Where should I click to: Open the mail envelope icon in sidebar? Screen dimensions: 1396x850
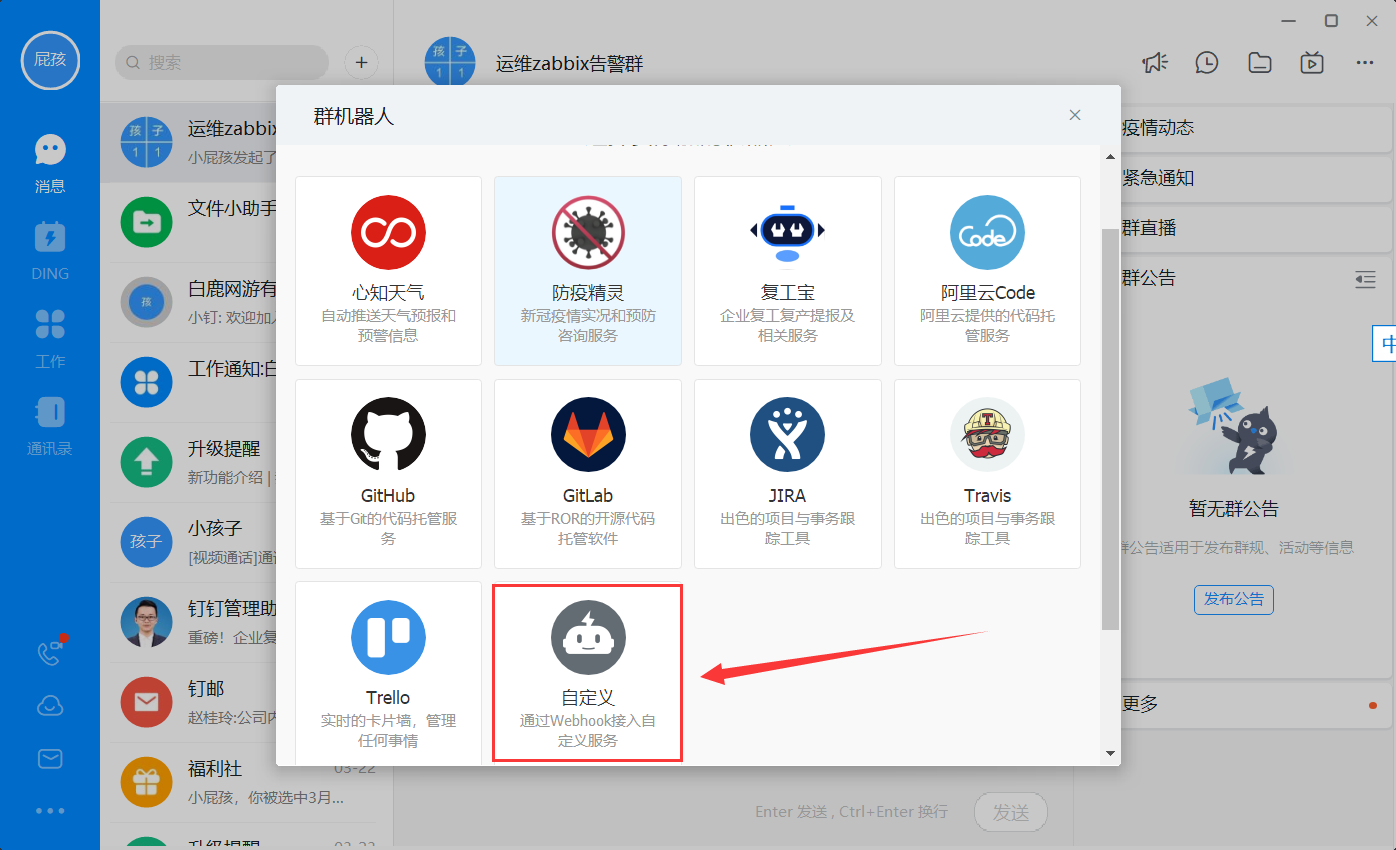click(50, 760)
